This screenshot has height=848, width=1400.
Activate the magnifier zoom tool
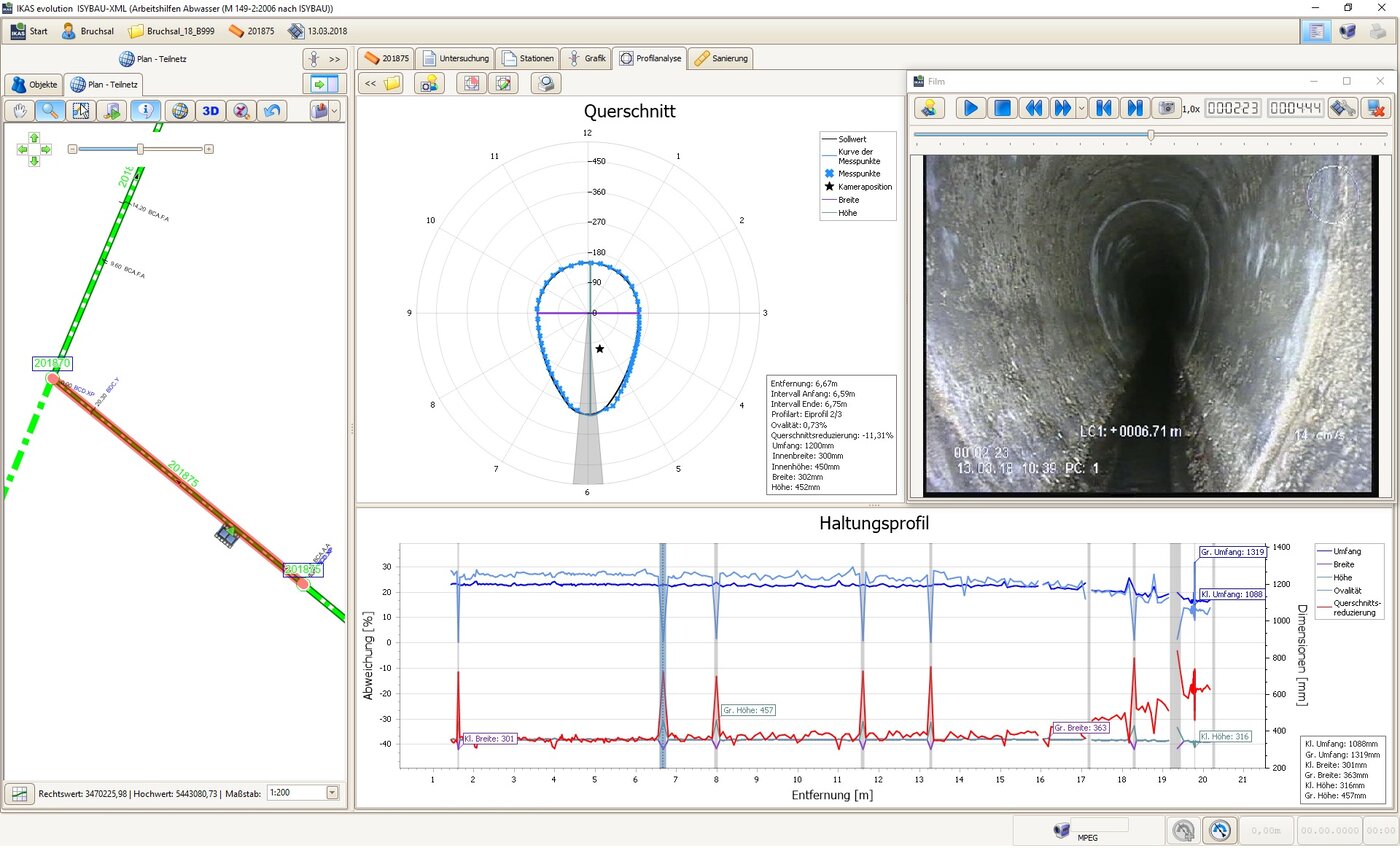coord(48,111)
